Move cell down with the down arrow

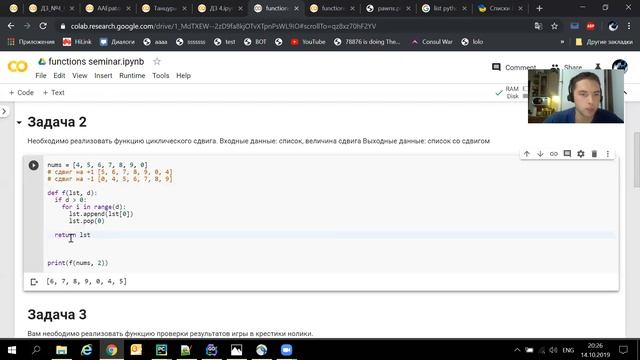(540, 154)
